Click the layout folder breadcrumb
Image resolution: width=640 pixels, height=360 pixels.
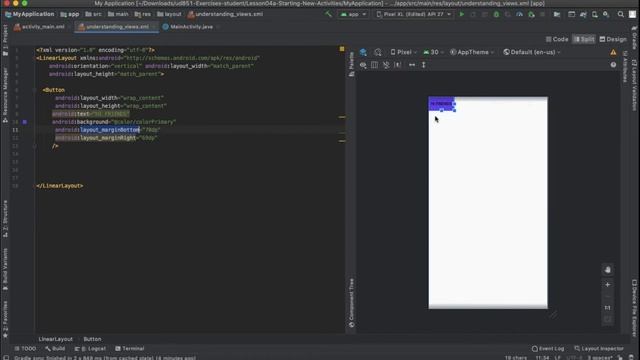pyautogui.click(x=169, y=14)
